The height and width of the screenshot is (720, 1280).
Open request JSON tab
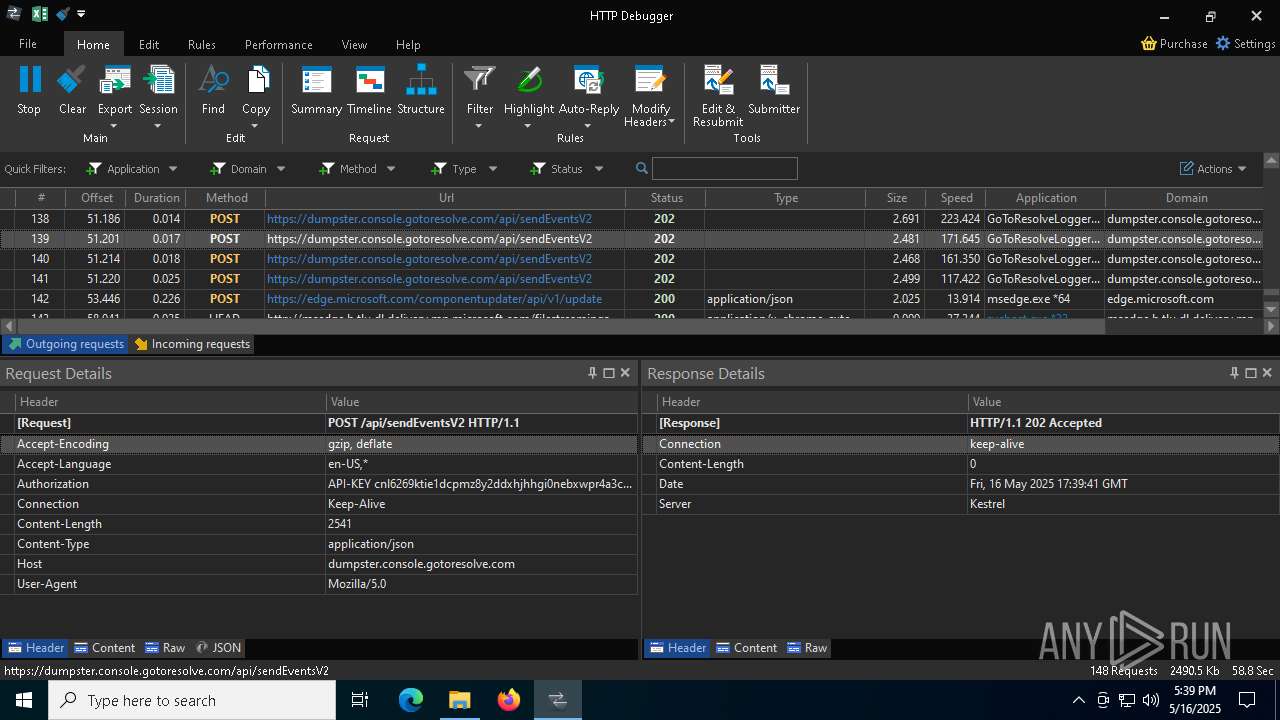click(218, 648)
